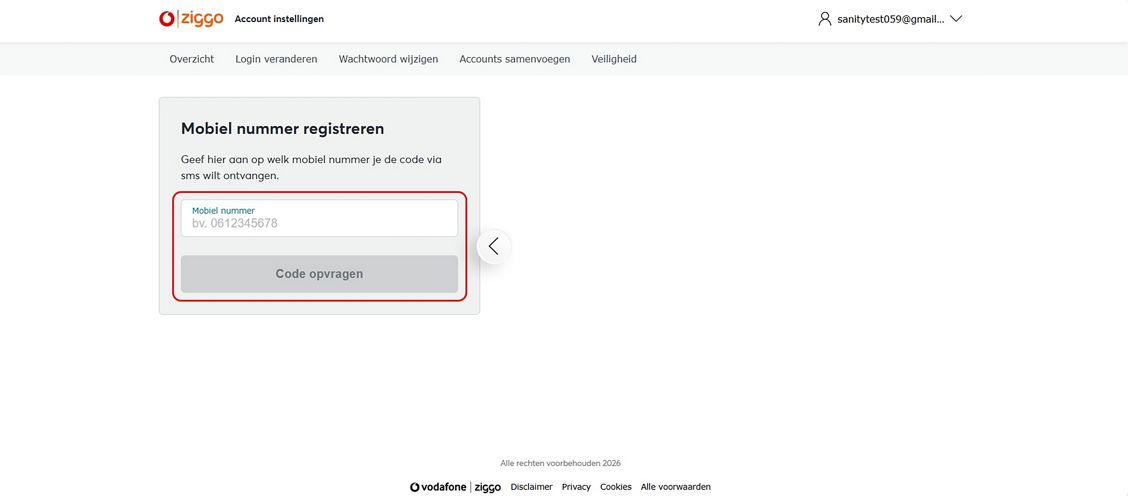Expand the account chevron arrow
The width and height of the screenshot is (1128, 496).
[x=956, y=19]
